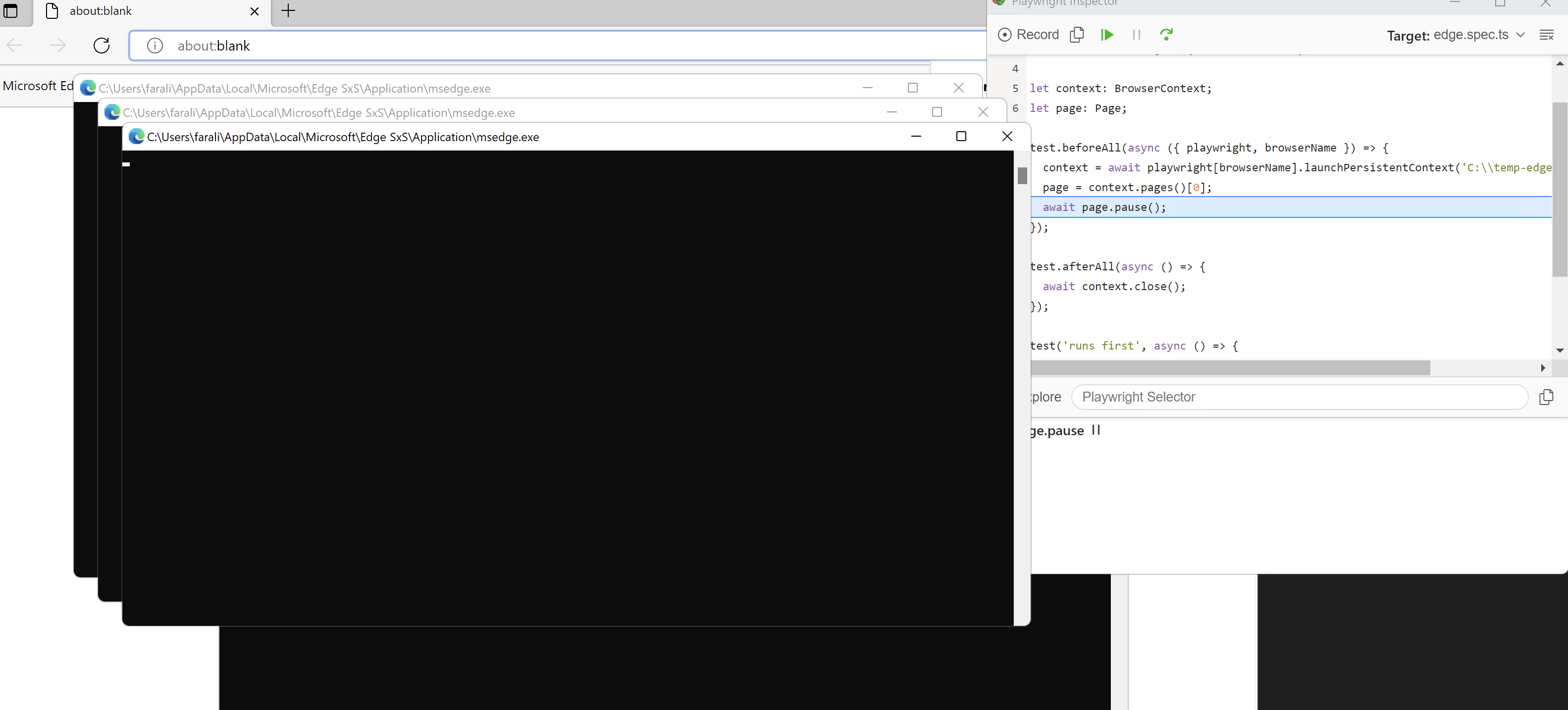This screenshot has width=1568, height=710.
Task: Step over to the next action
Action: pyautogui.click(x=1167, y=35)
